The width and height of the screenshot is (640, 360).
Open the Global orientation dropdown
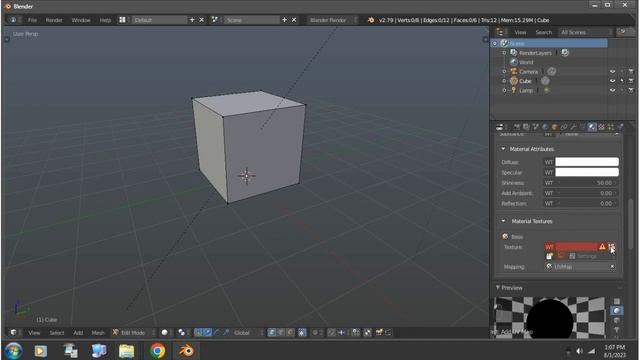click(x=247, y=333)
